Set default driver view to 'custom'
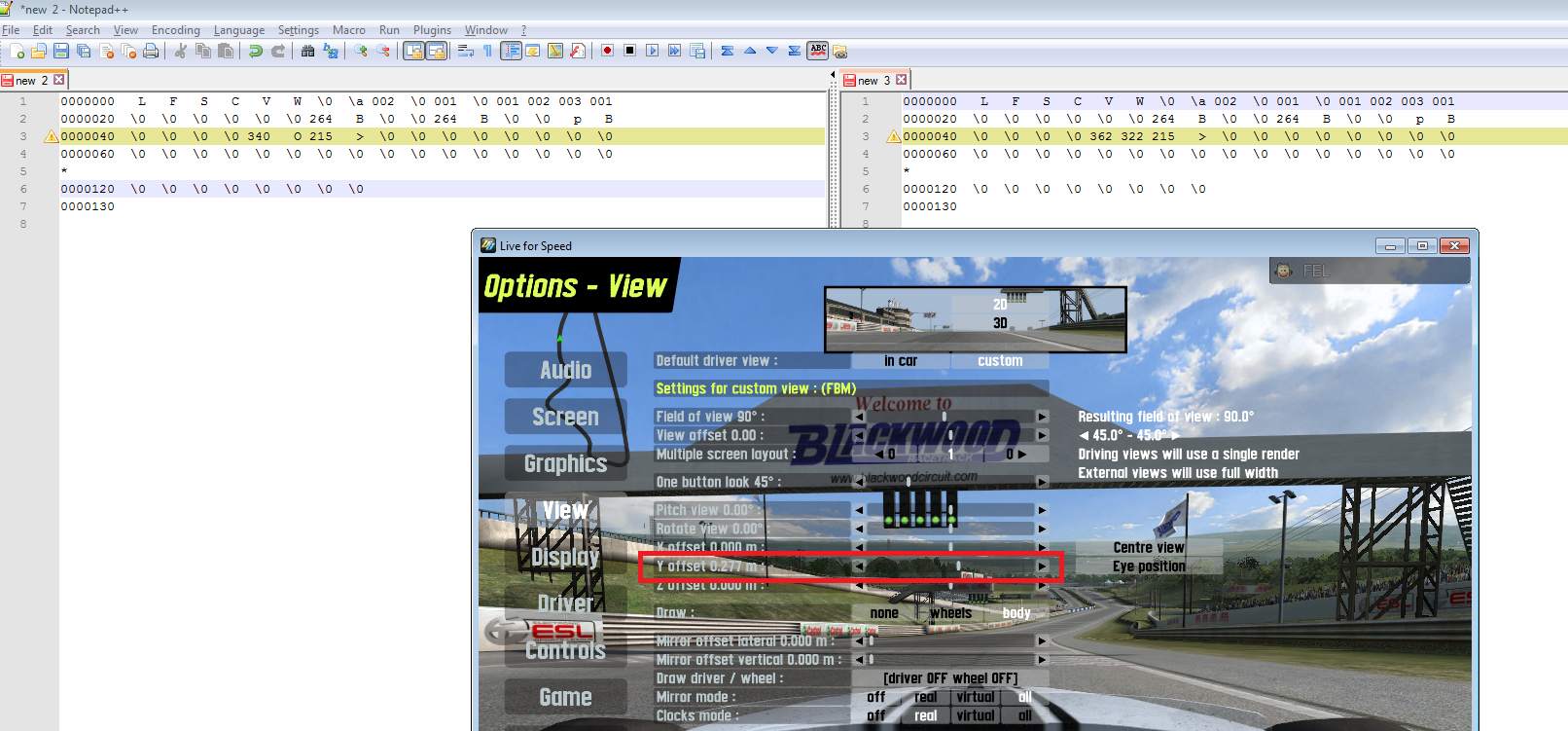The image size is (1568, 731). [1000, 361]
